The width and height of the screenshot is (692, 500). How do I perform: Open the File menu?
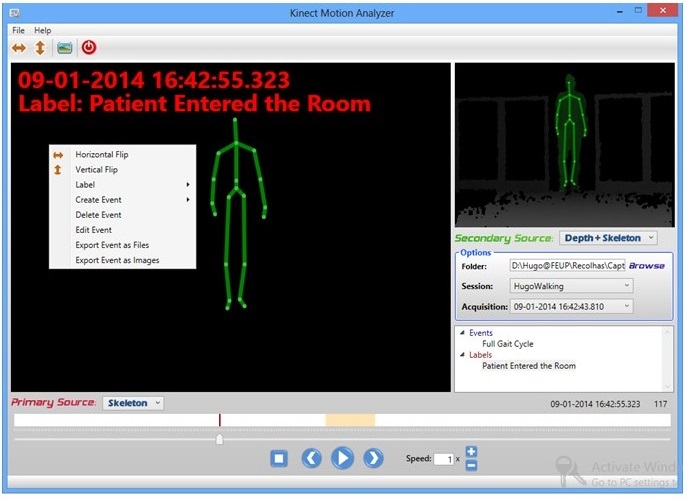click(19, 30)
